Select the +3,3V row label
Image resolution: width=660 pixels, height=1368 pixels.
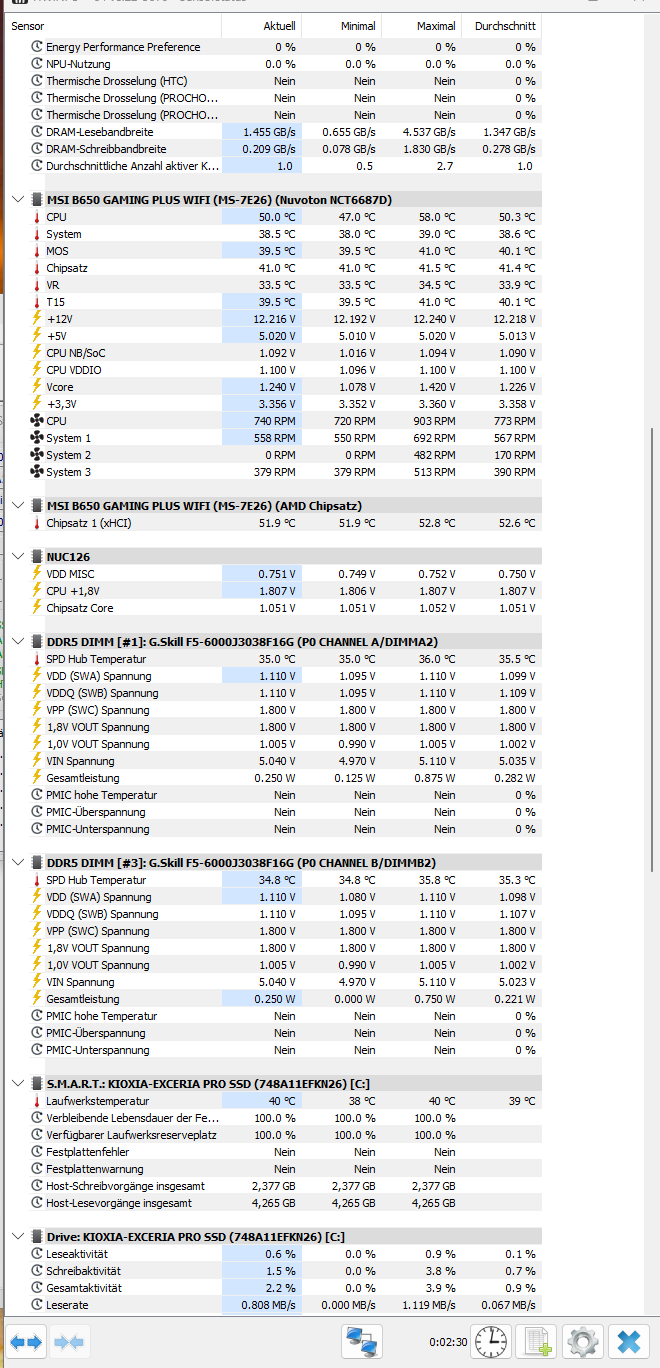(61, 404)
